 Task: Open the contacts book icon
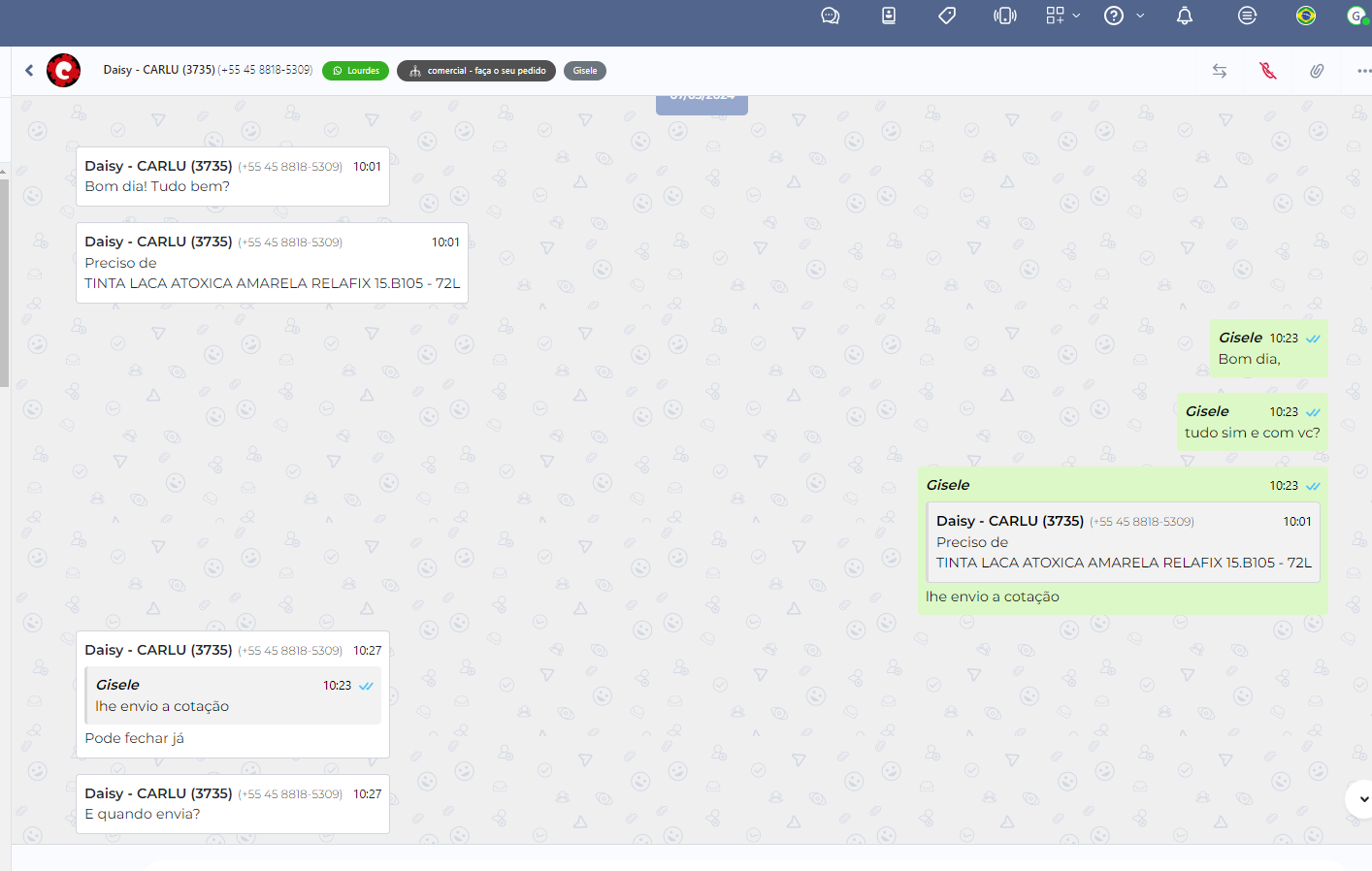click(888, 16)
